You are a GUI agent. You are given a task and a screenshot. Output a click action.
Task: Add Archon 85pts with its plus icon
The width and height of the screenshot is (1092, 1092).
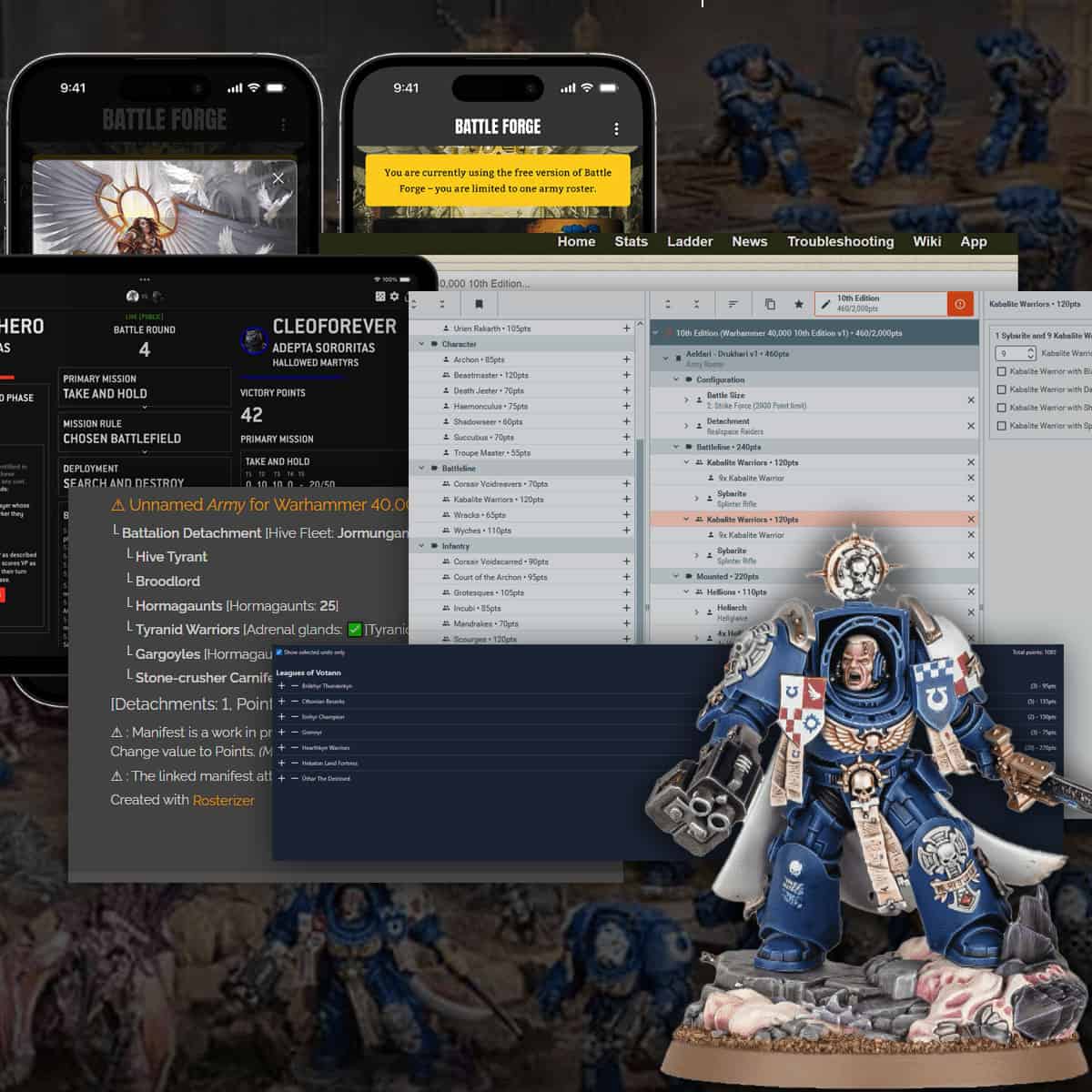tap(626, 359)
